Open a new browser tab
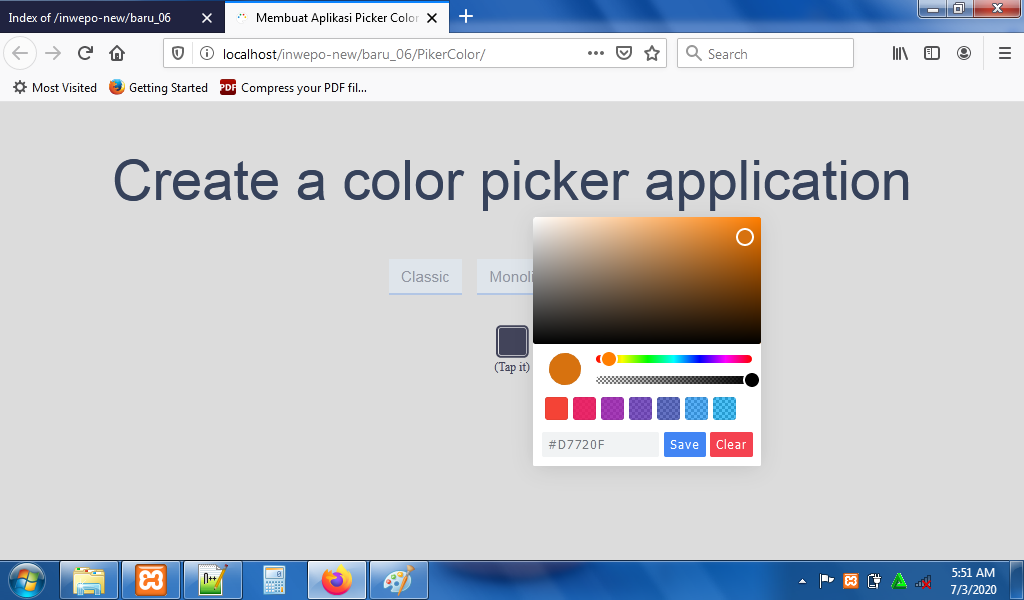 pyautogui.click(x=465, y=16)
